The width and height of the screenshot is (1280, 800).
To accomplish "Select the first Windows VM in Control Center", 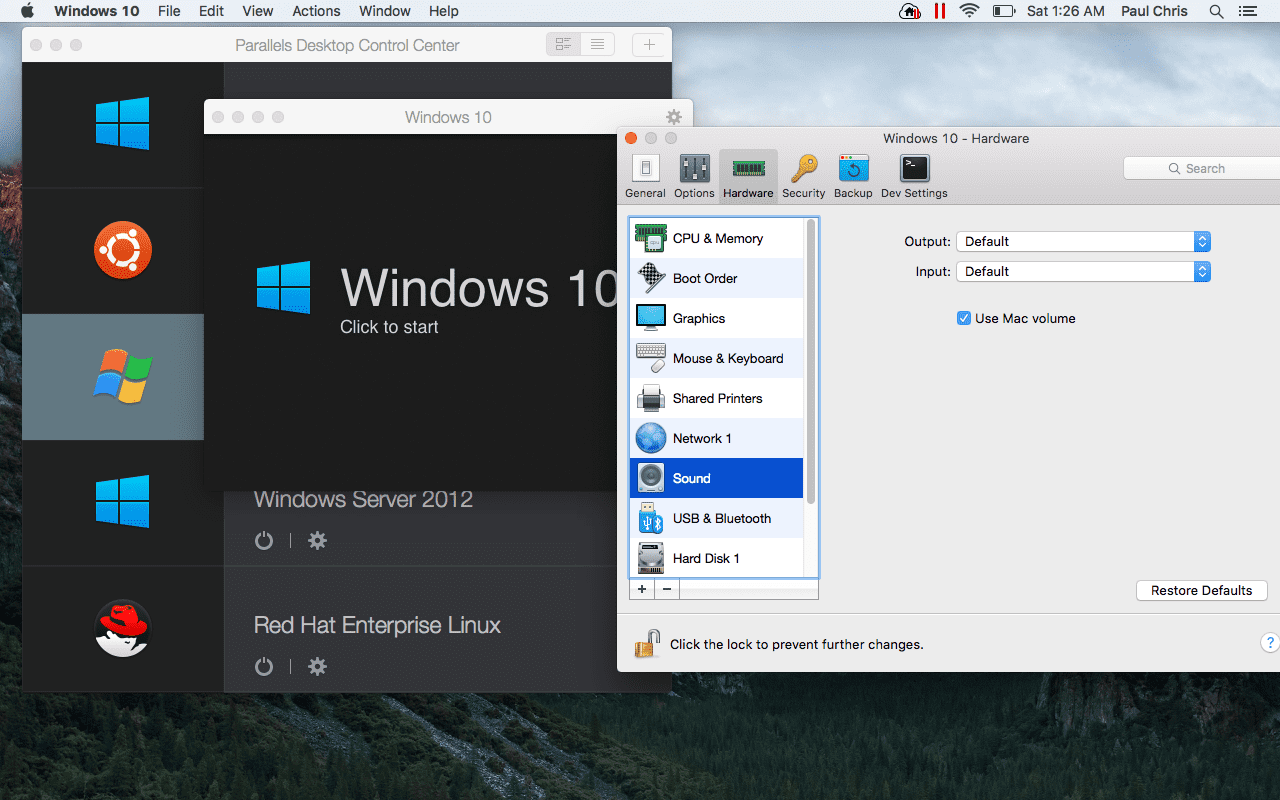I will (123, 123).
